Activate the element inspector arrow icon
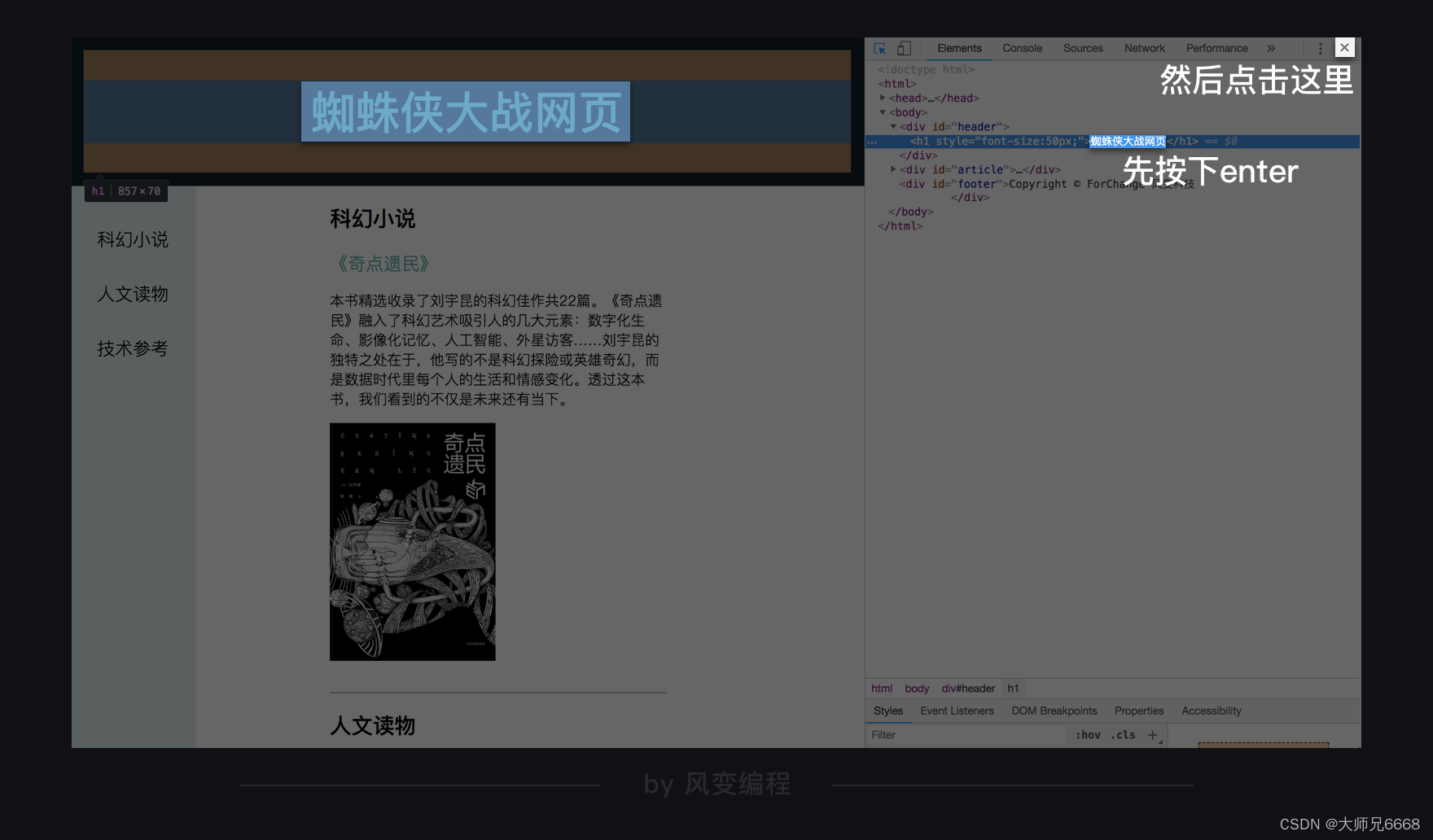This screenshot has width=1433, height=840. point(880,49)
